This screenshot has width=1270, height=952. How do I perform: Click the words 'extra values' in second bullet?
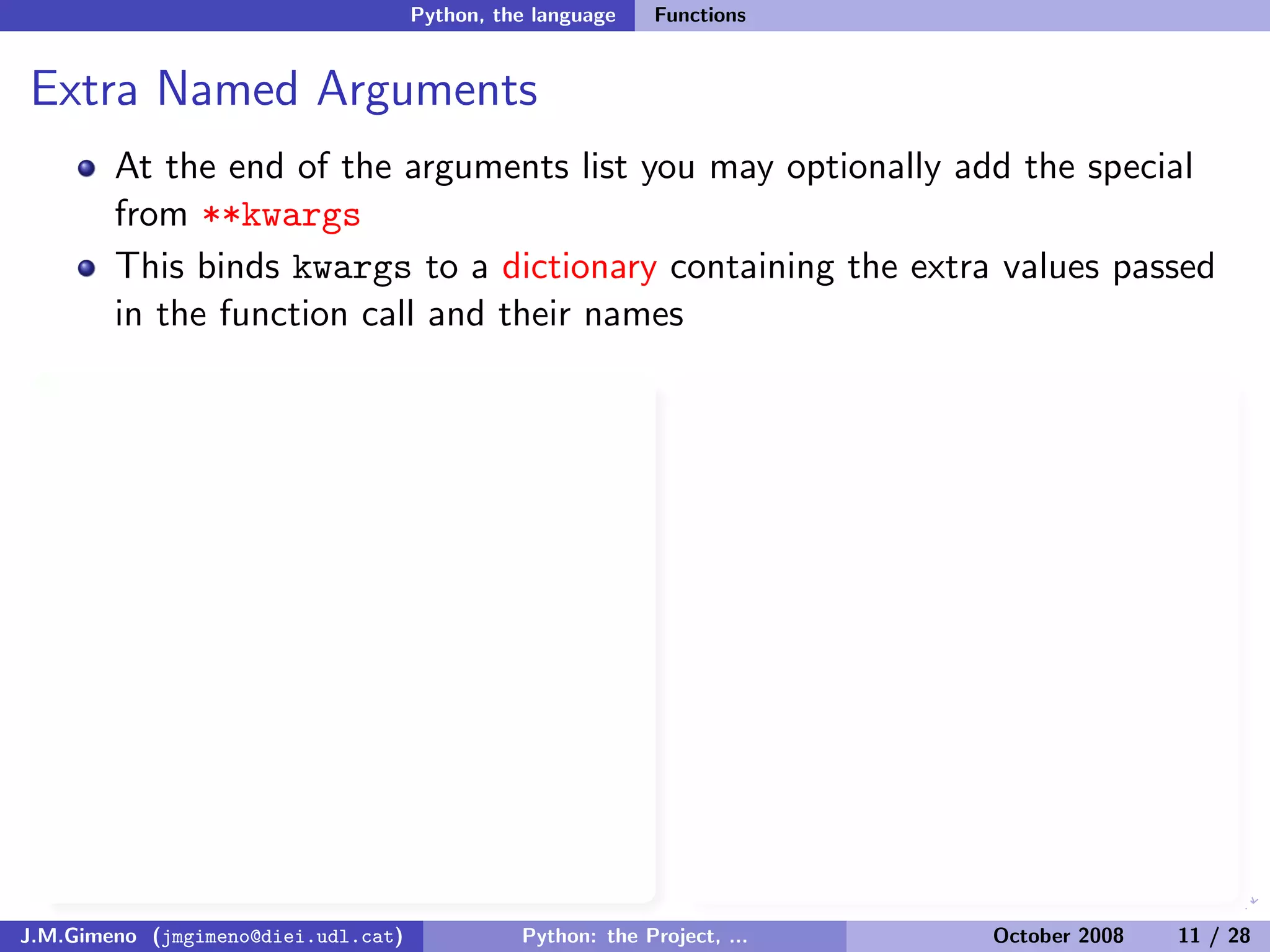pyautogui.click(x=1005, y=267)
